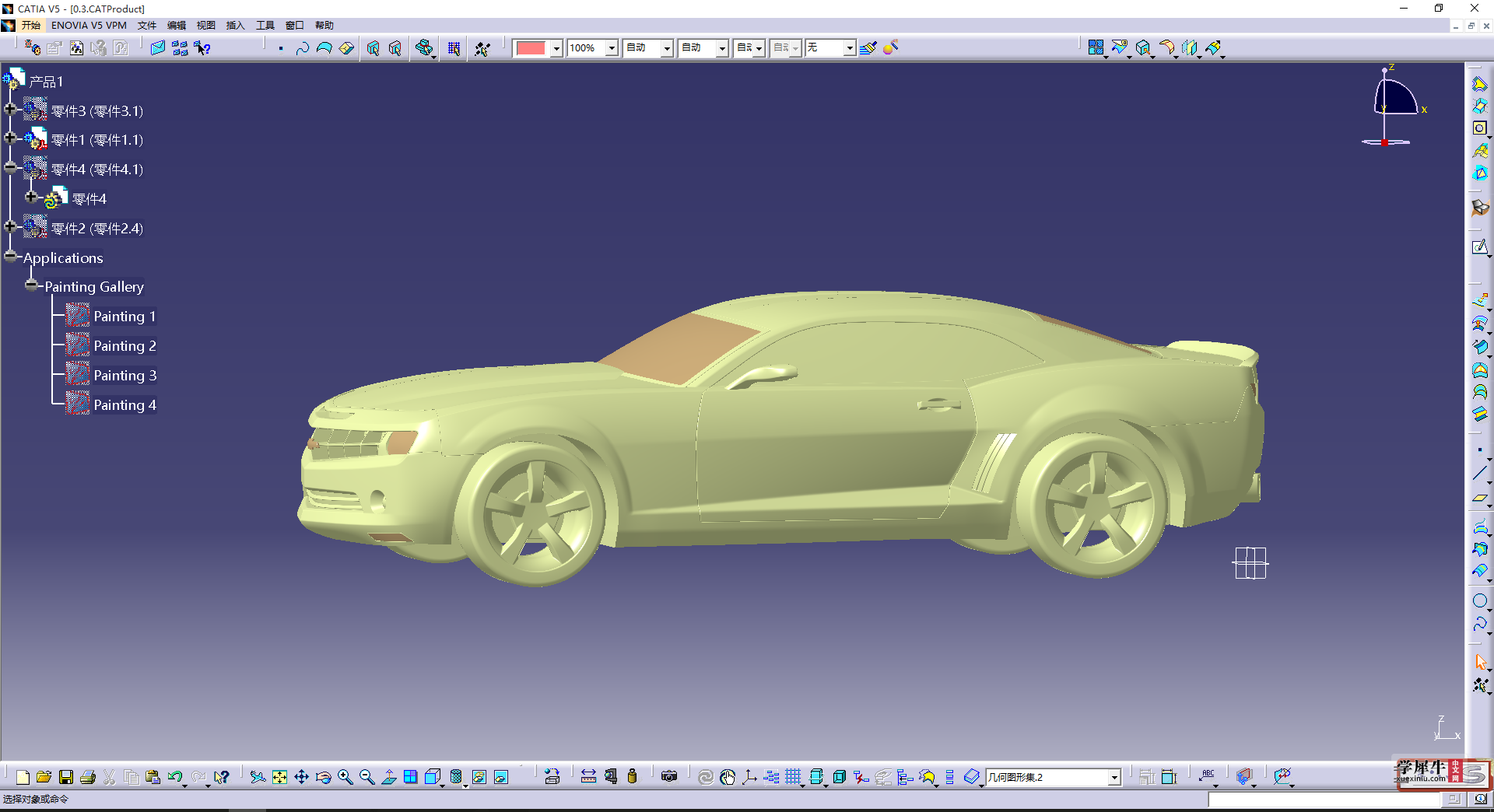This screenshot has height=812, width=1494.
Task: Click the compass in the viewport corner
Action: click(1395, 105)
